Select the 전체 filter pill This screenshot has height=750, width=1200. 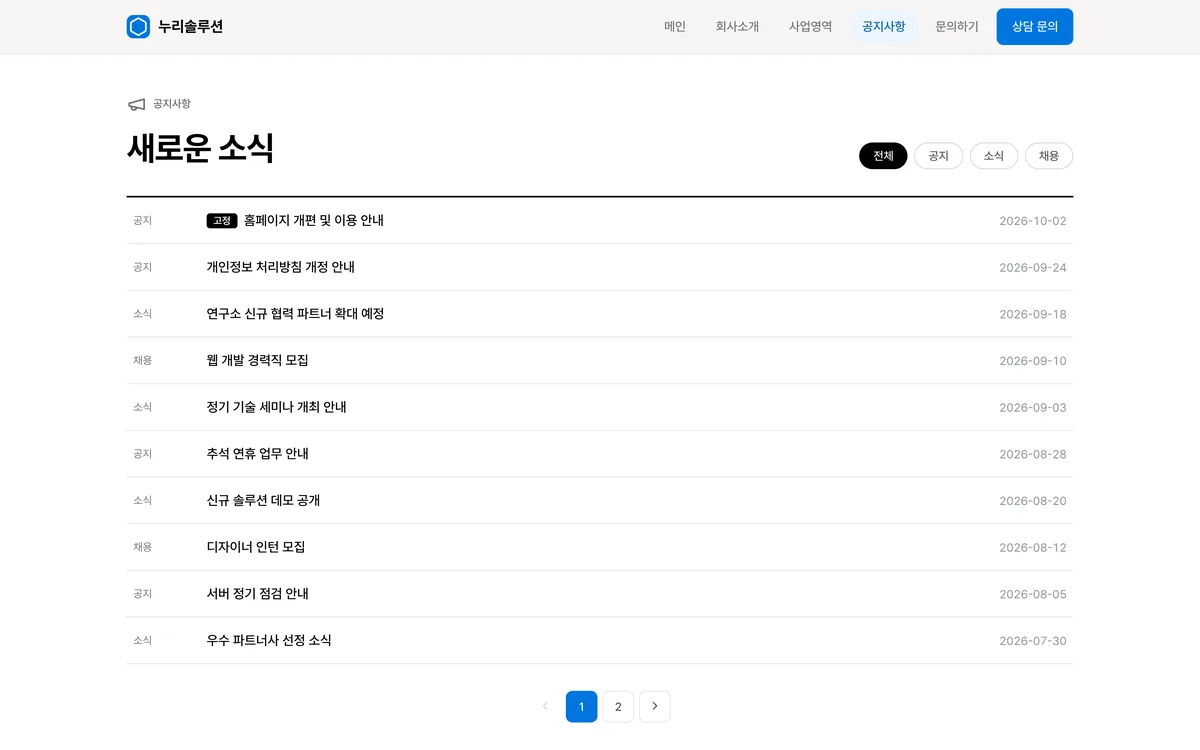(883, 156)
